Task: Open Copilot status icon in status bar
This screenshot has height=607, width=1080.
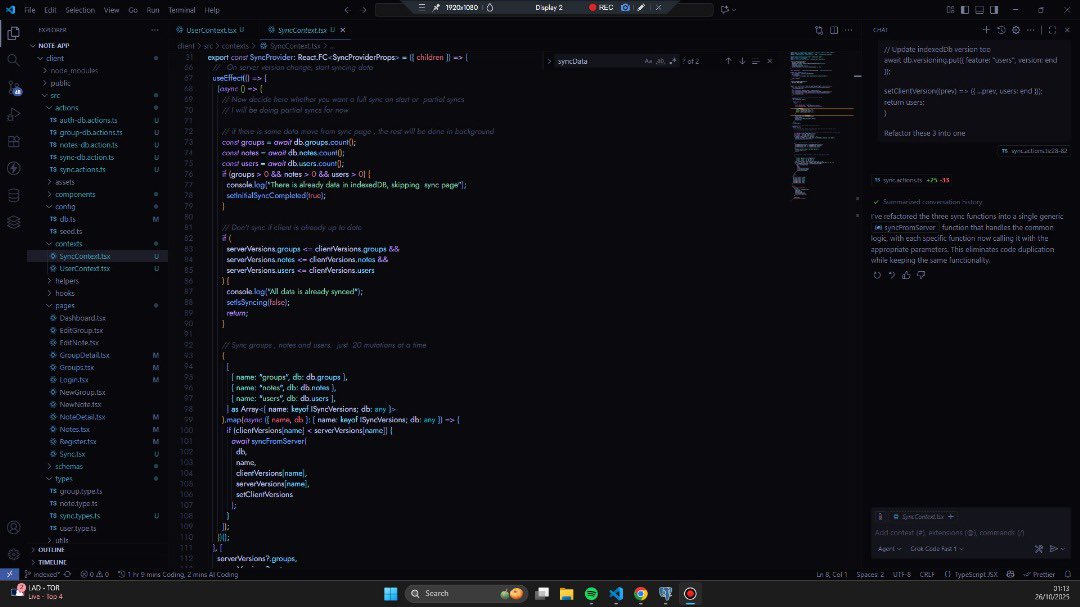Action: pos(1010,575)
